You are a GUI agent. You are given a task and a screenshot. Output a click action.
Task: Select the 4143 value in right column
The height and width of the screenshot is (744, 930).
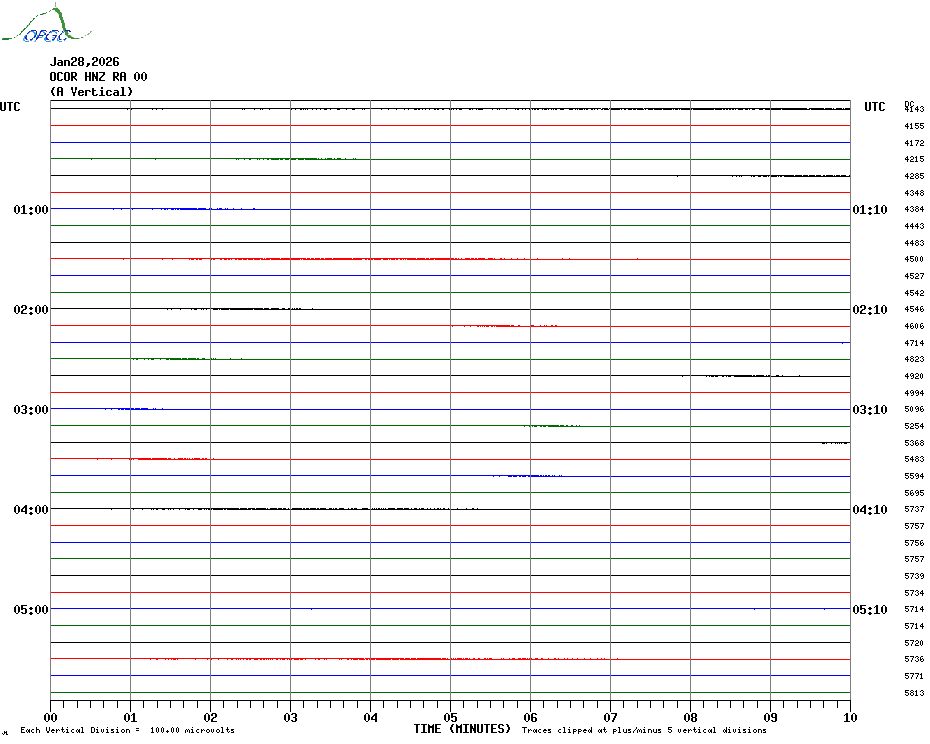click(914, 109)
